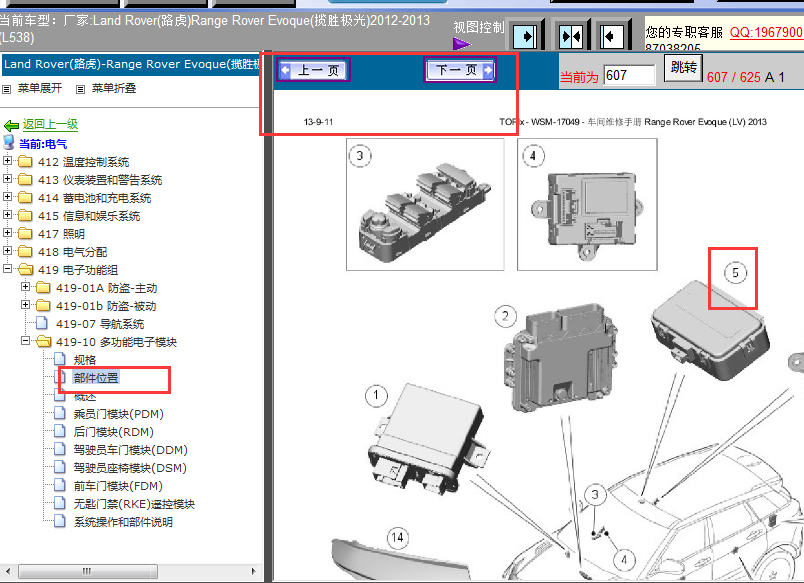Click the document icon beside 系统操作和部件说明

(60, 521)
